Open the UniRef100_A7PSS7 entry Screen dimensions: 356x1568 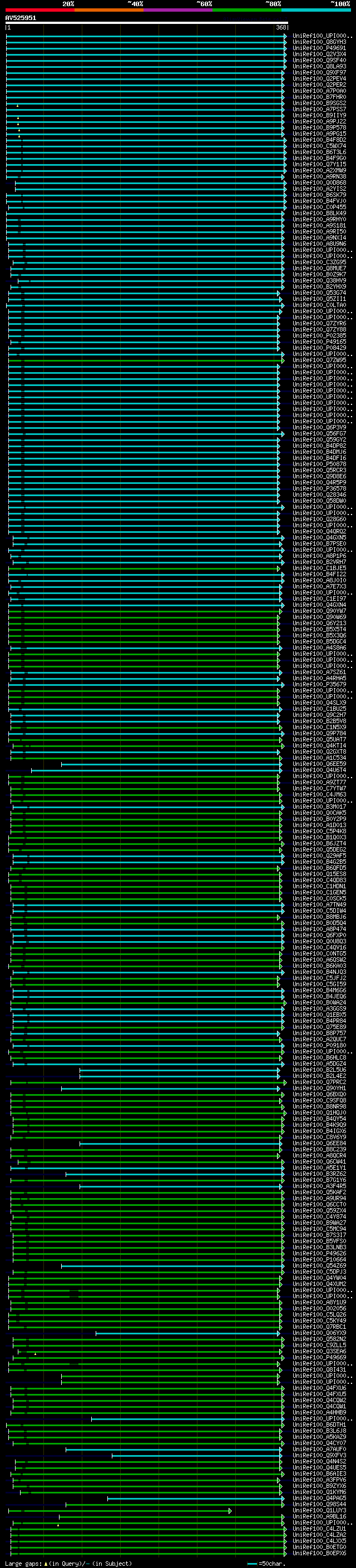pos(319,109)
